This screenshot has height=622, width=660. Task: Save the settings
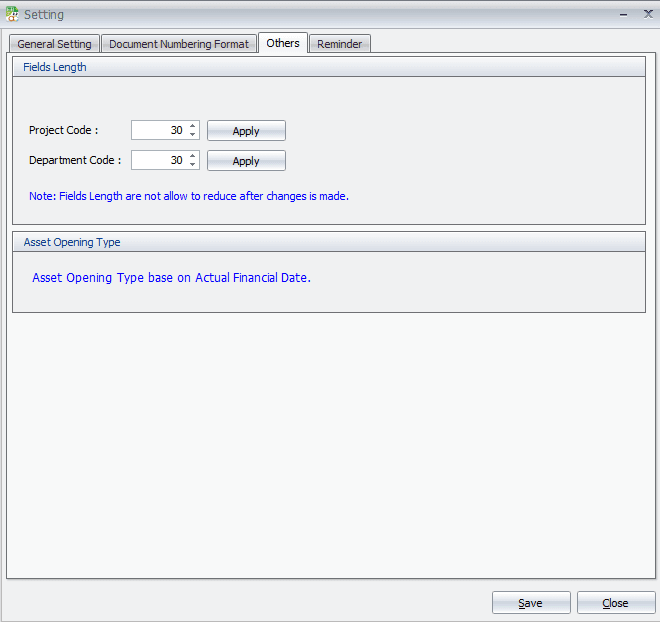531,603
